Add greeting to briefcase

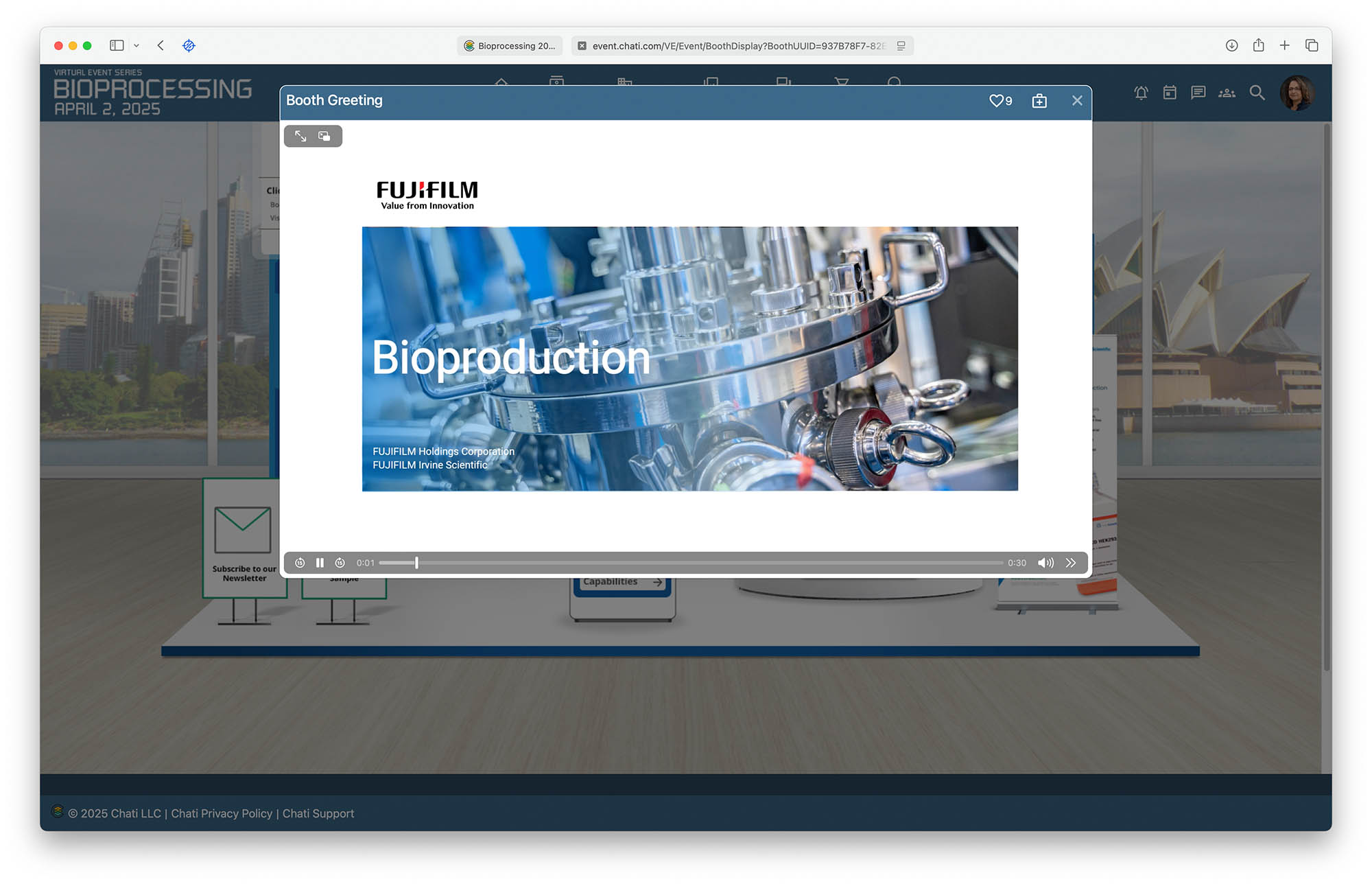tap(1039, 101)
